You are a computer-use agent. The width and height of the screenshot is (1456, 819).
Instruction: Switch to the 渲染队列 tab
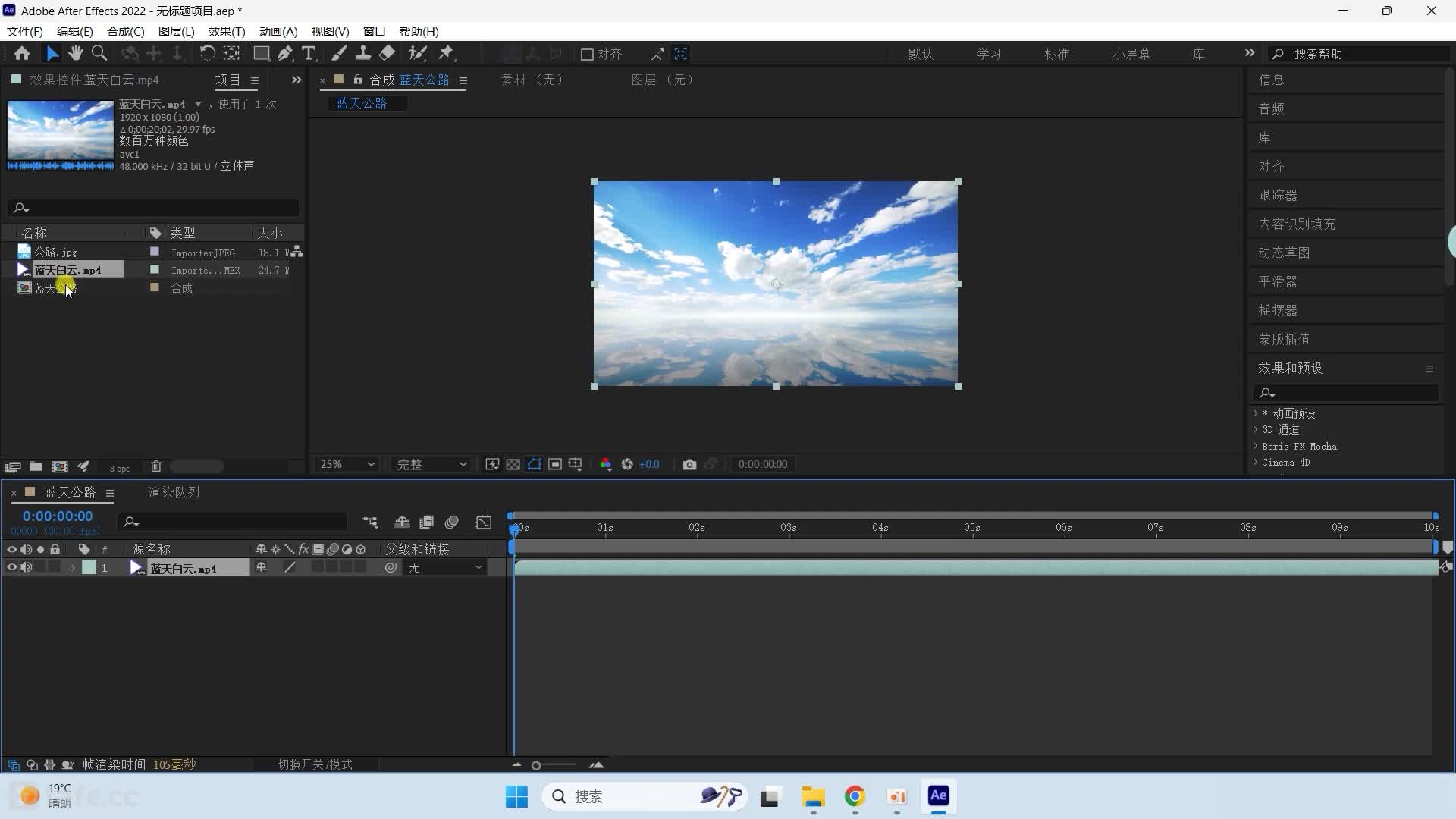tap(174, 492)
